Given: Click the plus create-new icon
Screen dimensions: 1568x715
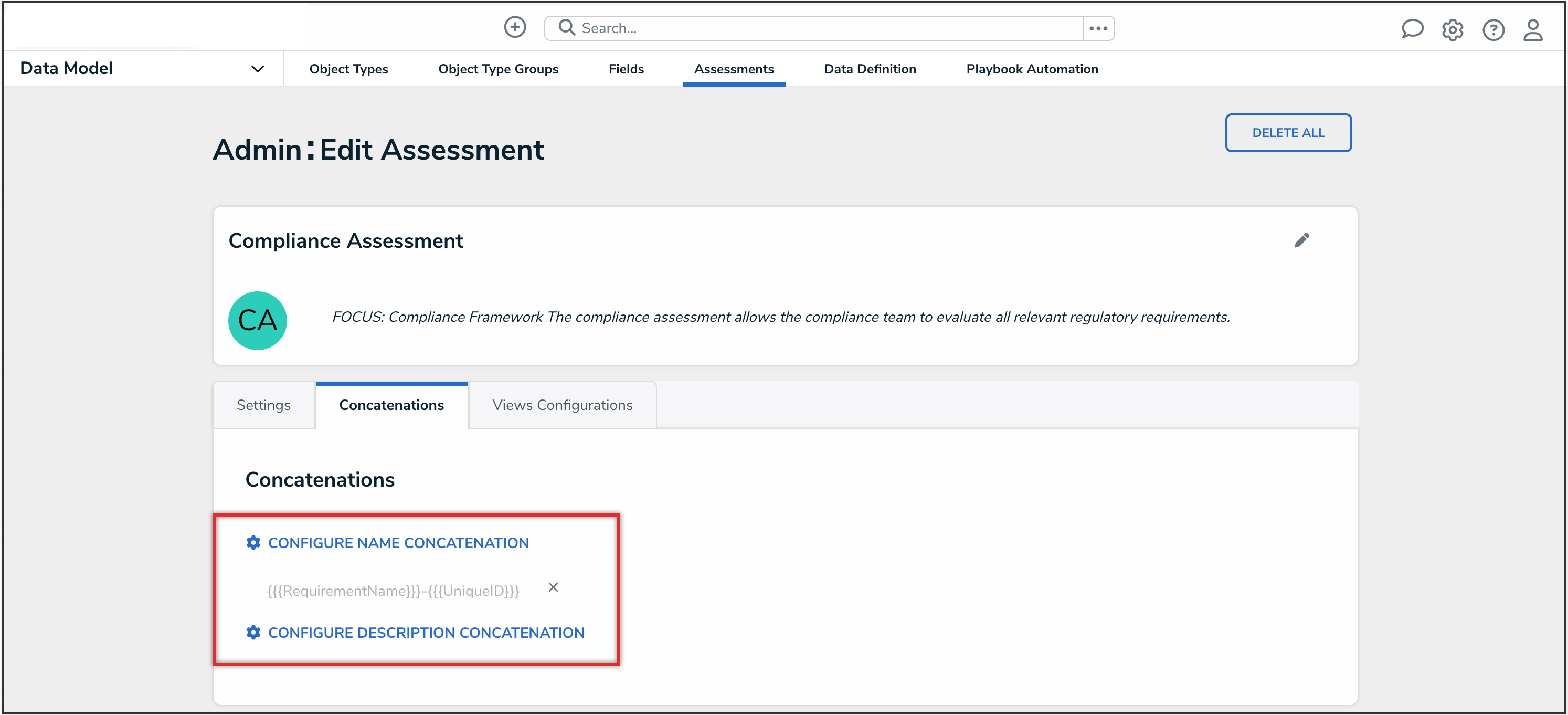Looking at the screenshot, I should [x=514, y=27].
